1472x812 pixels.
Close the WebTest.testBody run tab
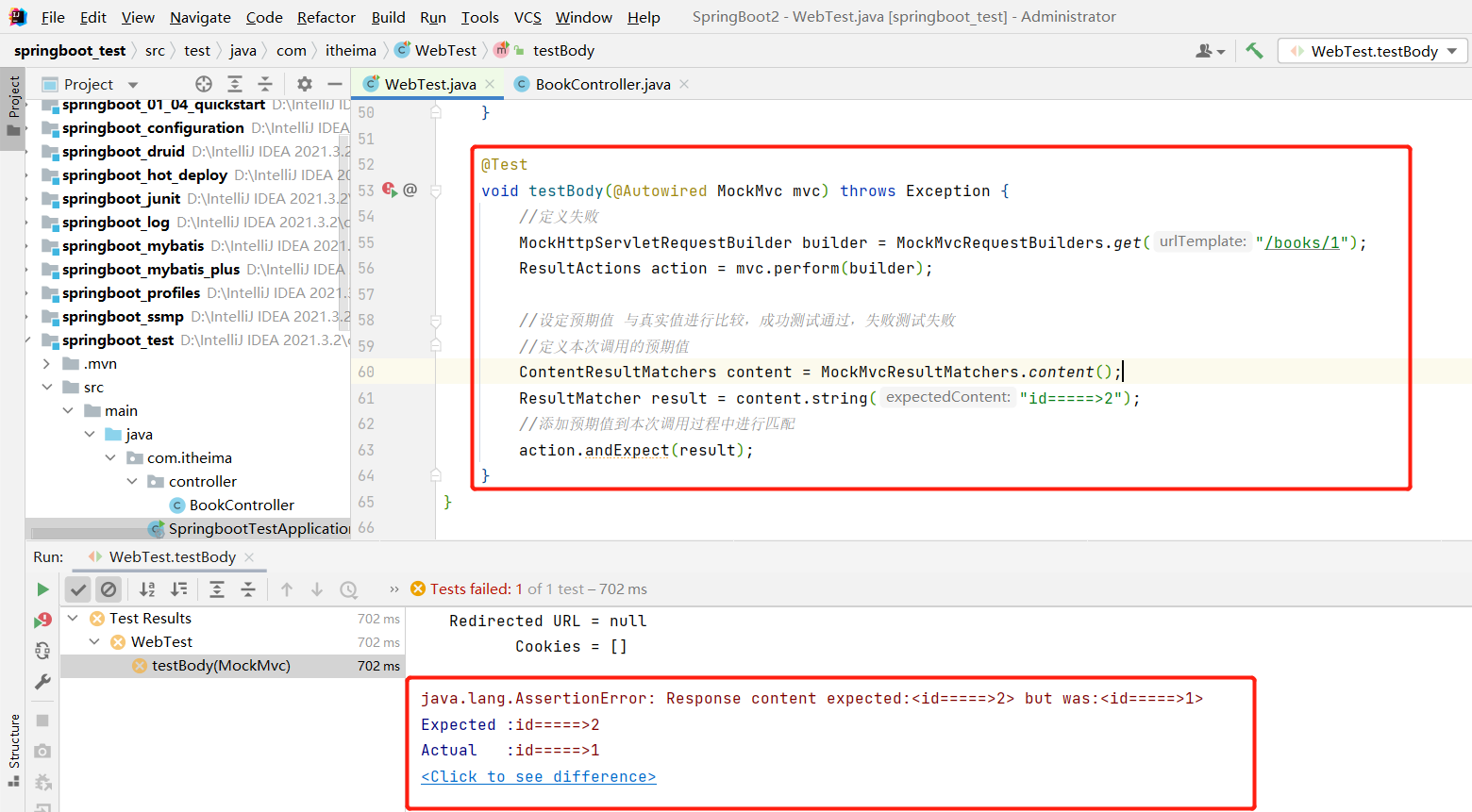pyautogui.click(x=249, y=557)
